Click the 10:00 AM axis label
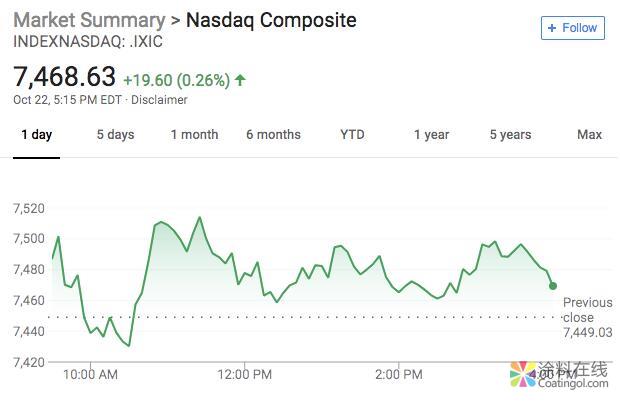620x401 pixels. (90, 375)
